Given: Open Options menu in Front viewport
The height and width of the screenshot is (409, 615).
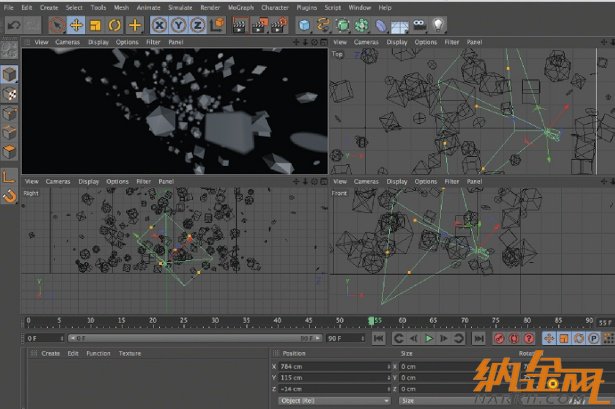Looking at the screenshot, I should (426, 182).
